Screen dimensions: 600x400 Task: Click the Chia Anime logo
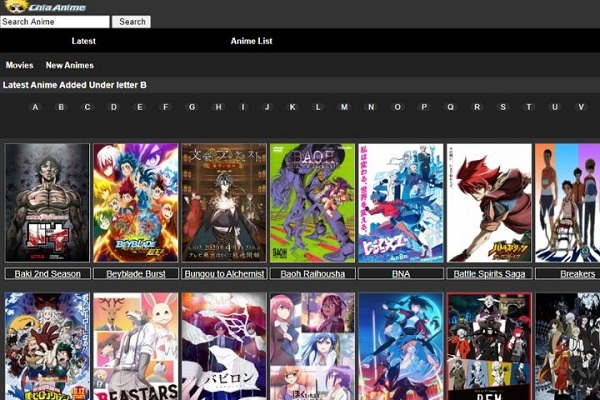pyautogui.click(x=45, y=7)
